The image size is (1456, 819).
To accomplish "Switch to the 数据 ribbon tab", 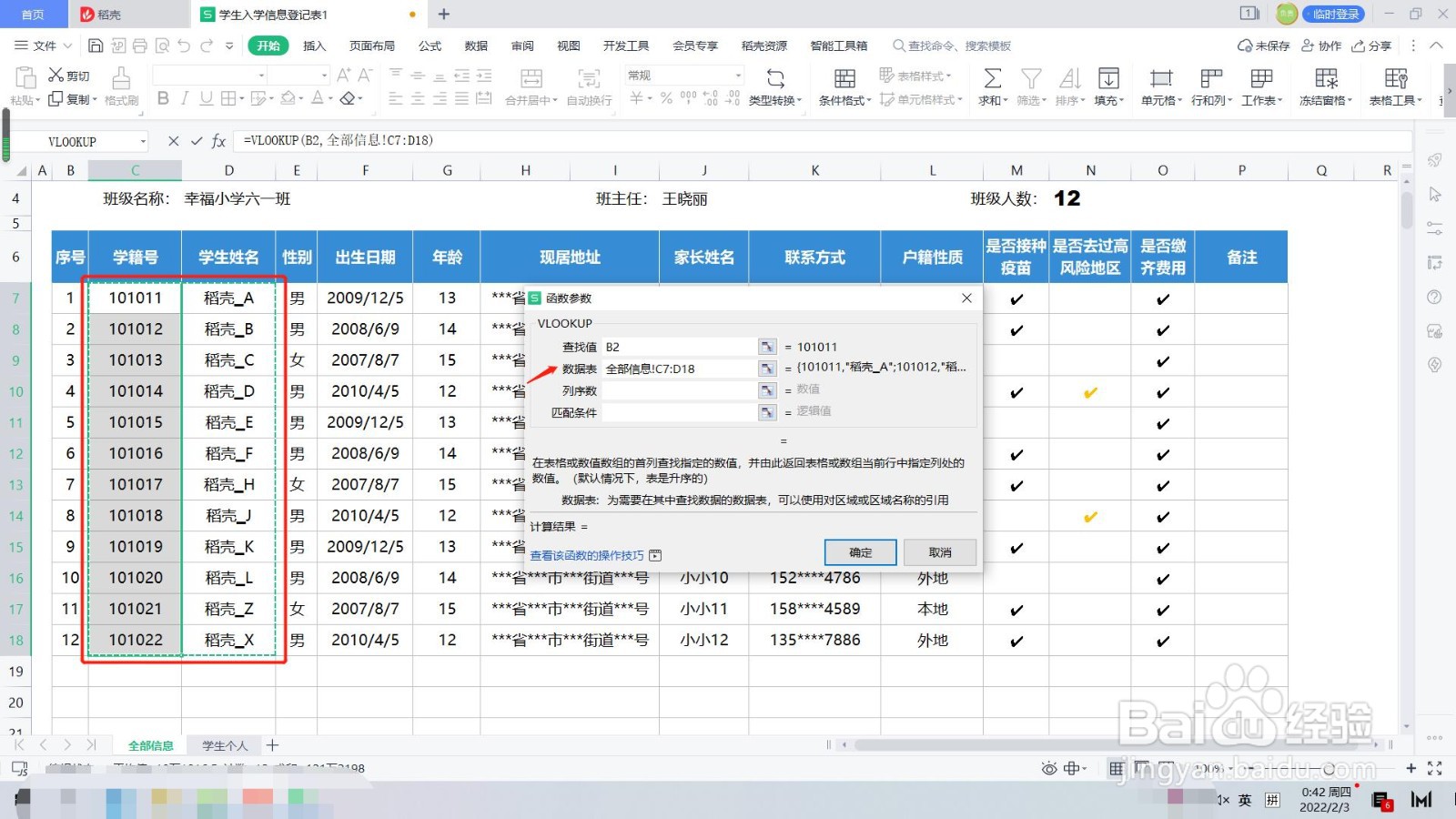I will (x=476, y=45).
